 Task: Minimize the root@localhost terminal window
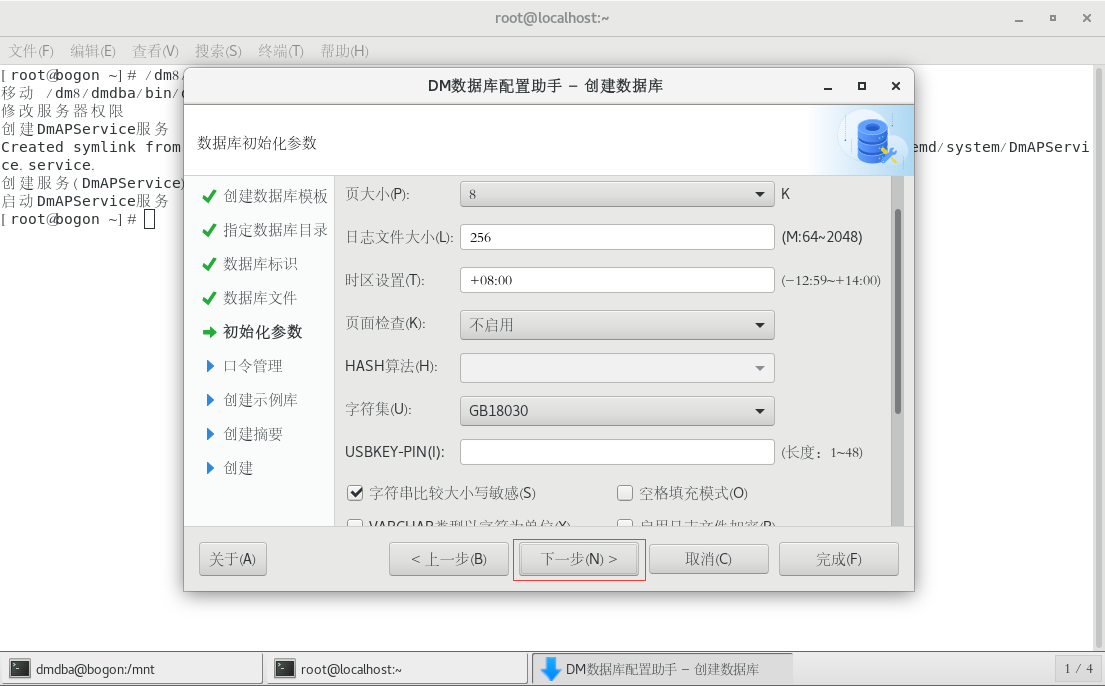[x=1019, y=19]
